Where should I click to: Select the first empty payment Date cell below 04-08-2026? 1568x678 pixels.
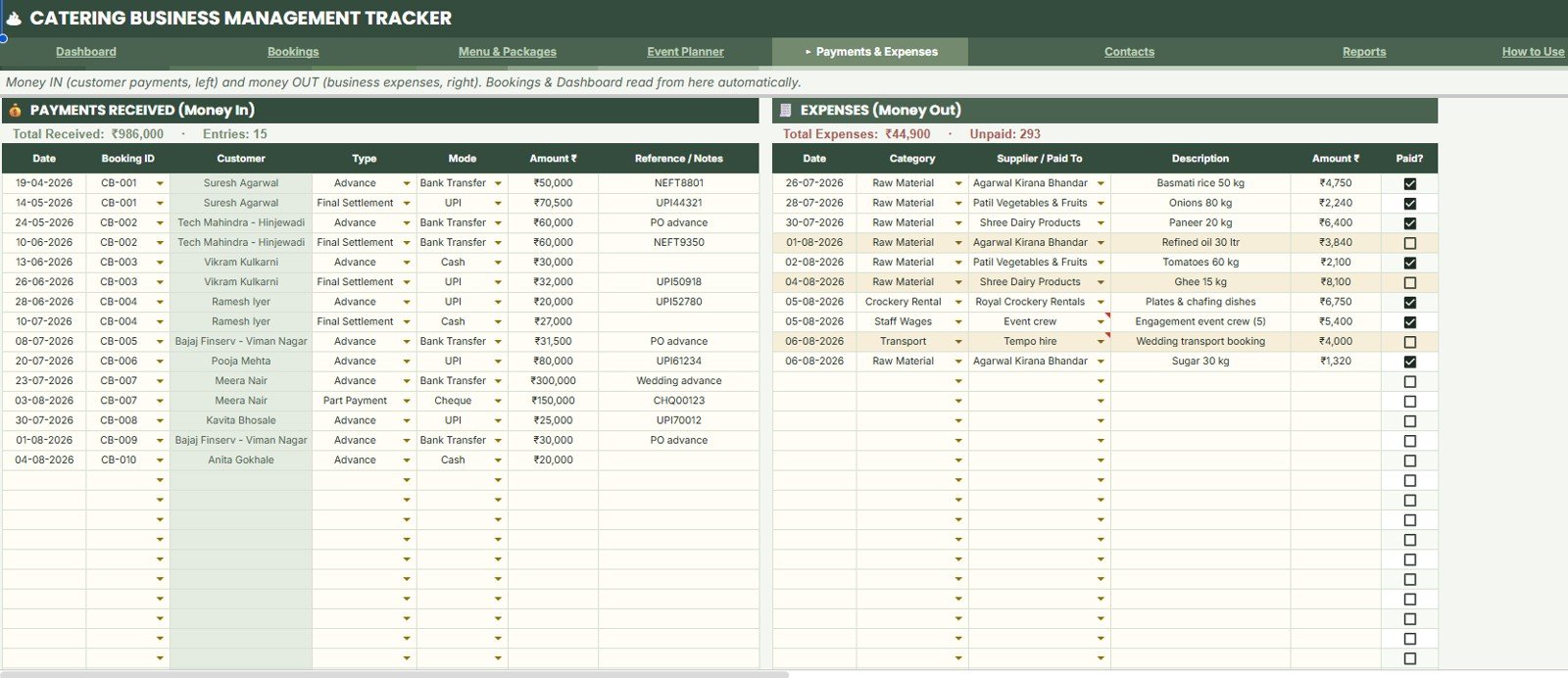(x=44, y=480)
